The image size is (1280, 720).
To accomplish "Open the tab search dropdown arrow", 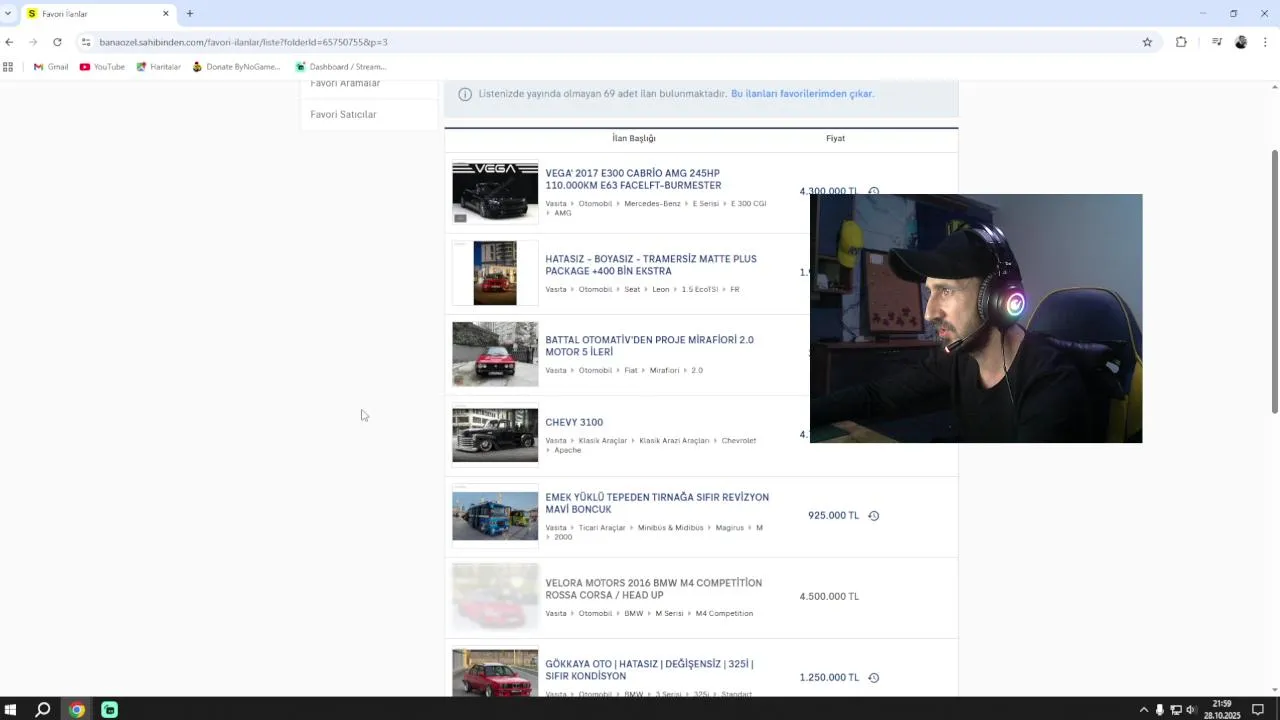I will point(8,13).
